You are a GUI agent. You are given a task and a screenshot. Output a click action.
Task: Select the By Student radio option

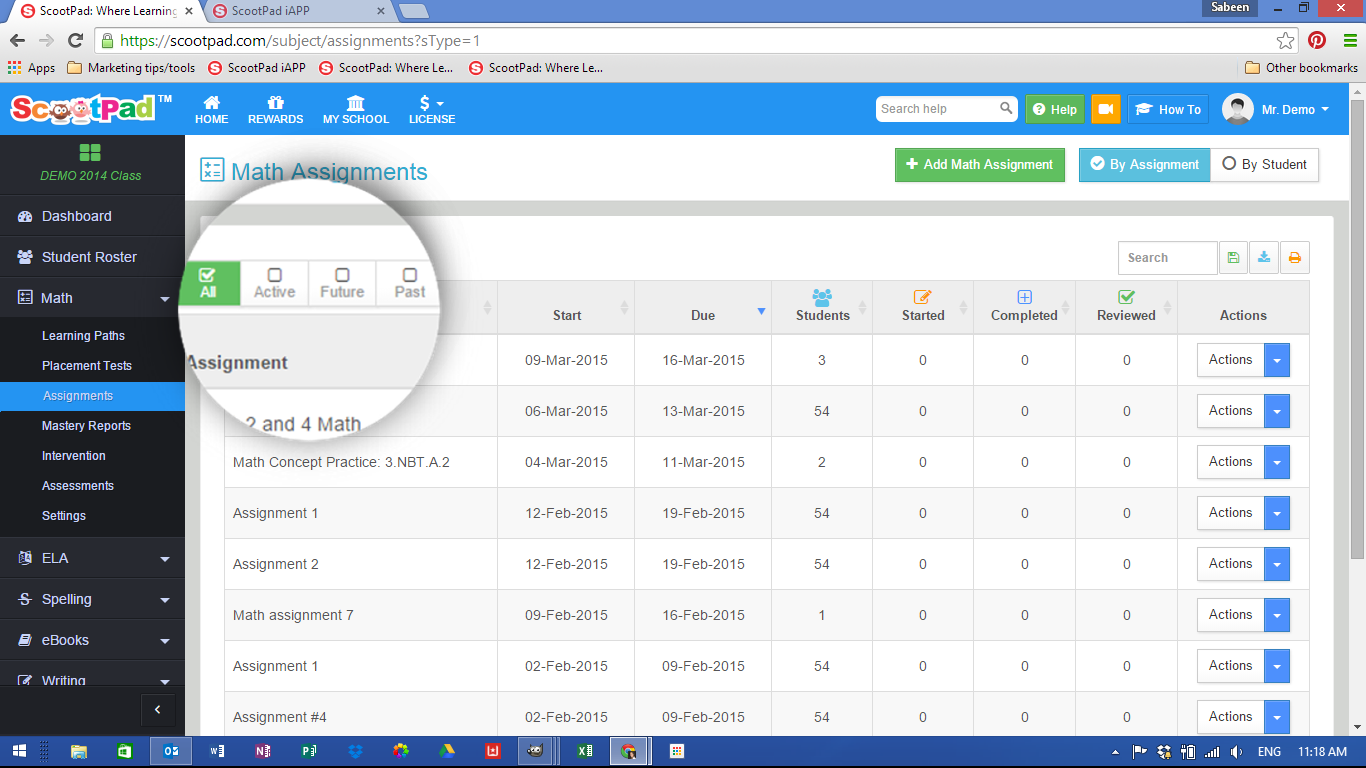pos(1264,165)
